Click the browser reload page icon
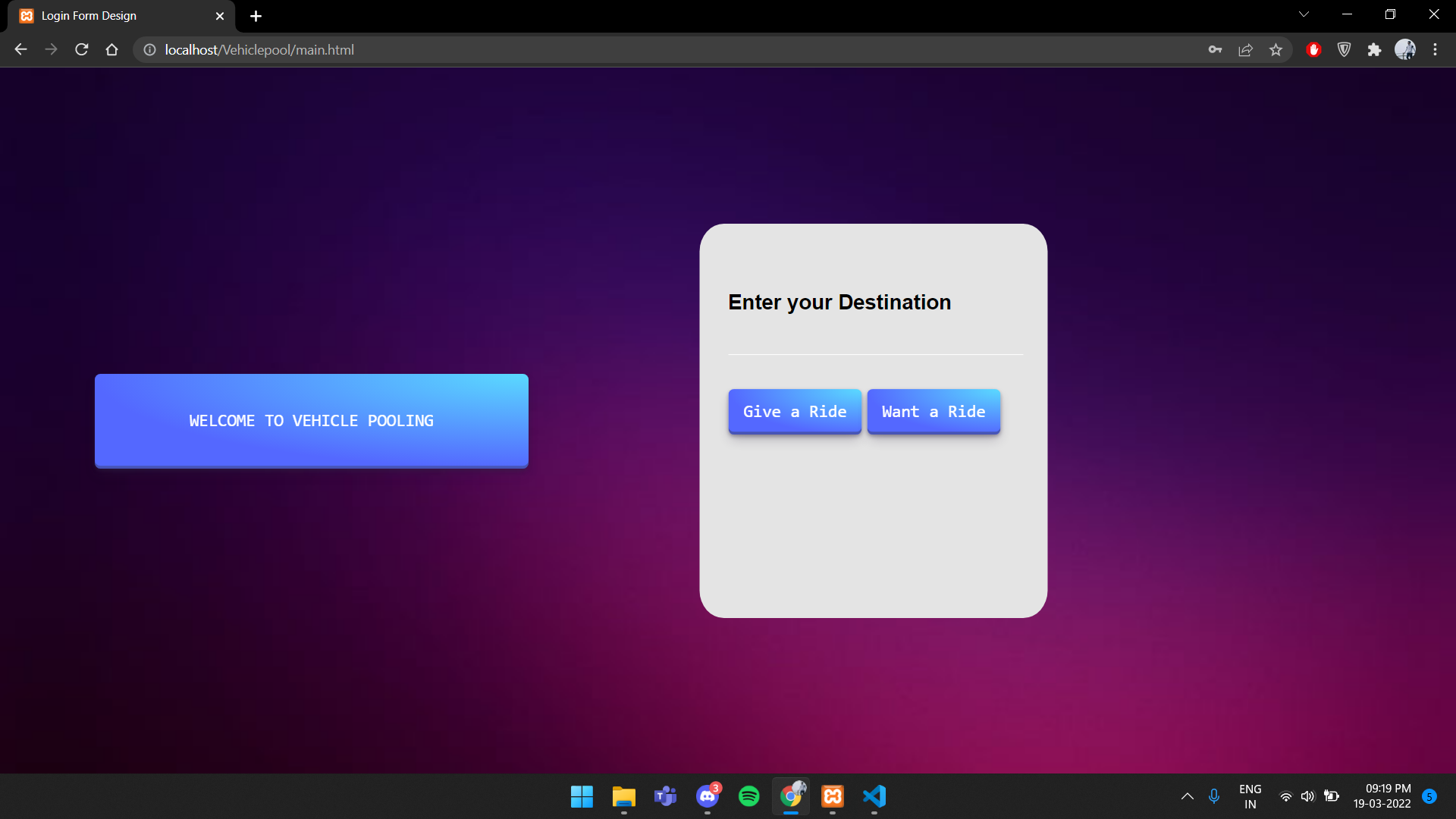Viewport: 1456px width, 819px height. coord(82,50)
